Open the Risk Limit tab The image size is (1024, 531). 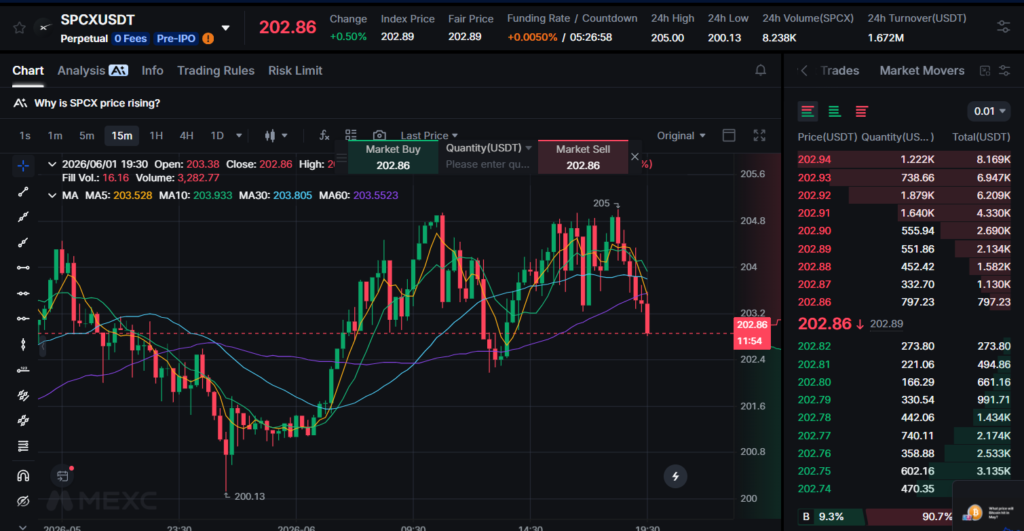(x=295, y=71)
